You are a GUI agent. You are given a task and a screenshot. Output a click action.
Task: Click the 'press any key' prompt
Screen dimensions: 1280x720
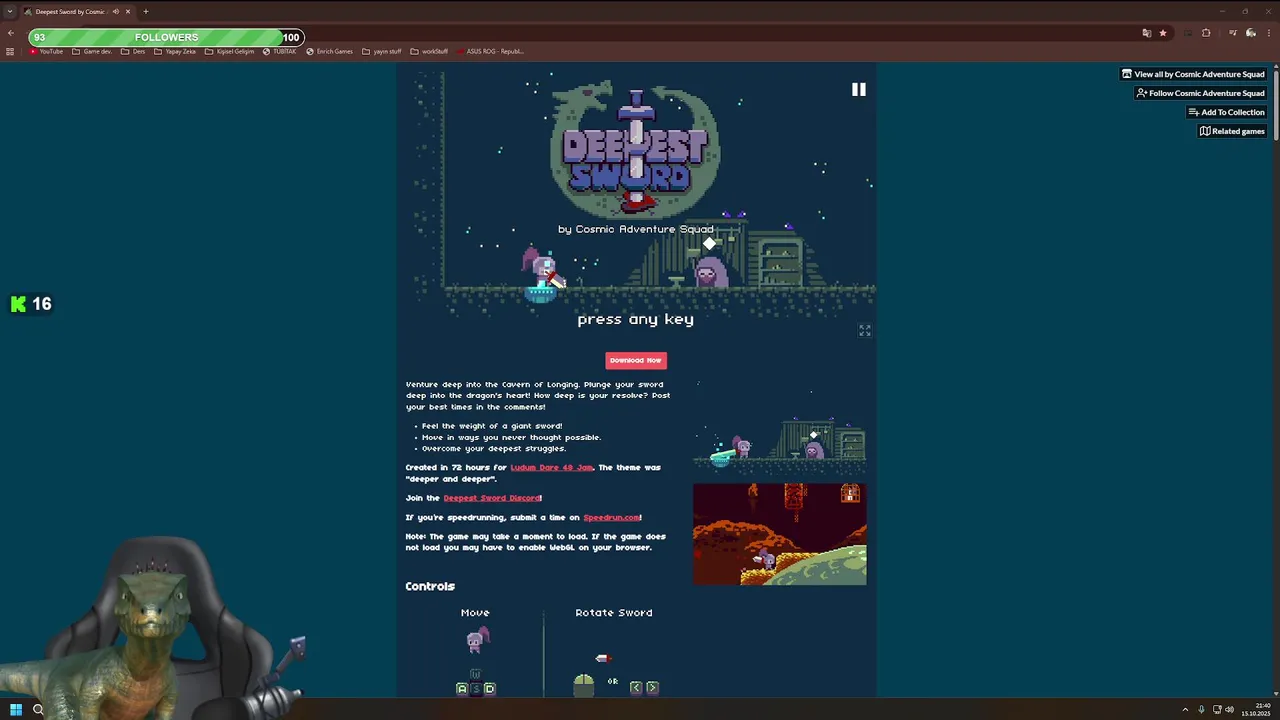click(x=635, y=320)
